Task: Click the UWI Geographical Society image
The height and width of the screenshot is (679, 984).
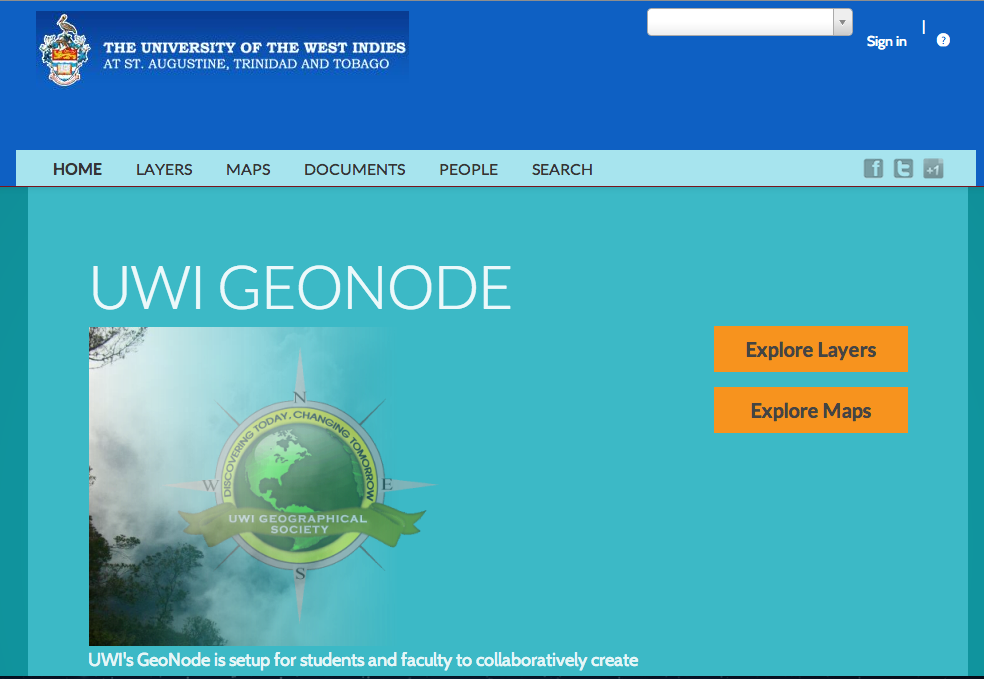Action: point(262,486)
